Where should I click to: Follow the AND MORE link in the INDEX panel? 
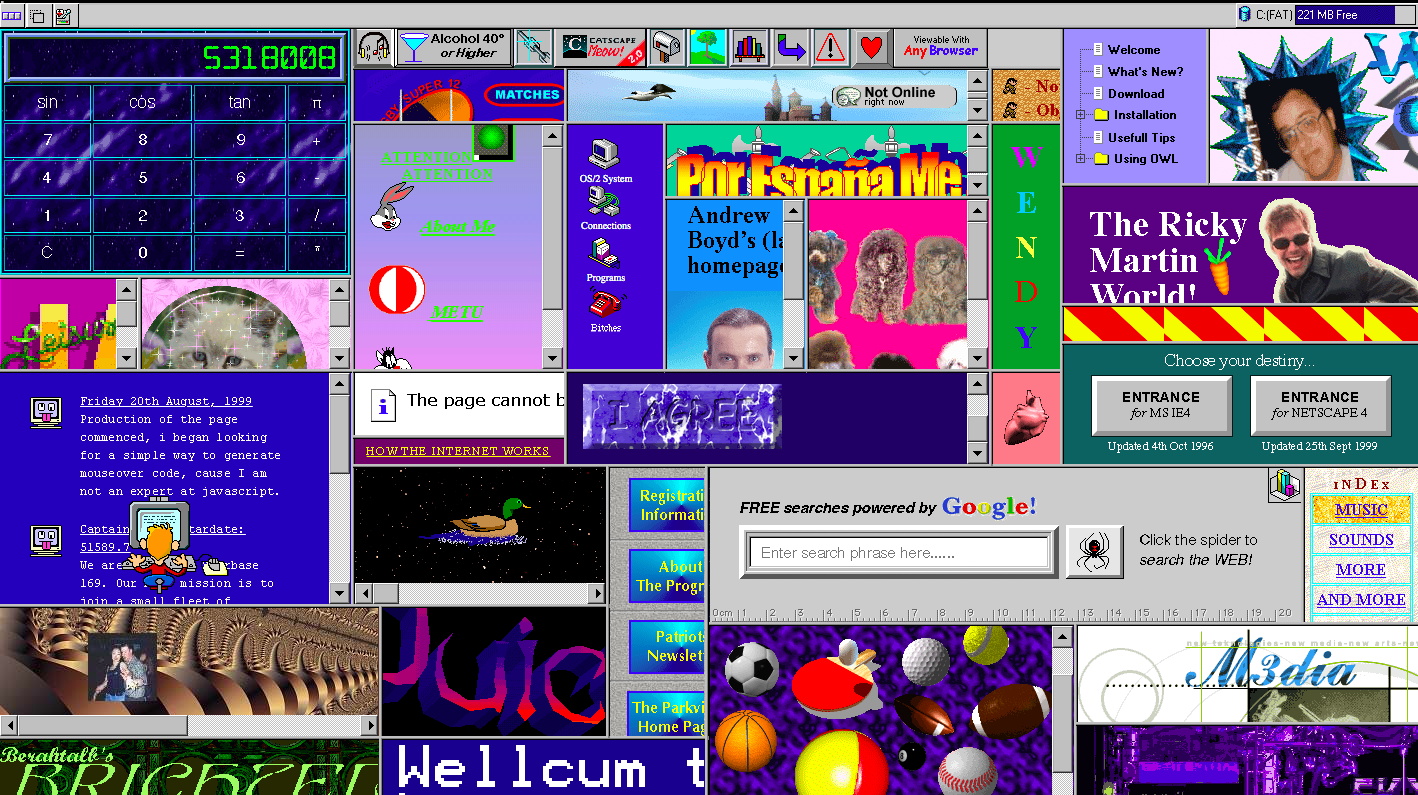coord(1361,600)
